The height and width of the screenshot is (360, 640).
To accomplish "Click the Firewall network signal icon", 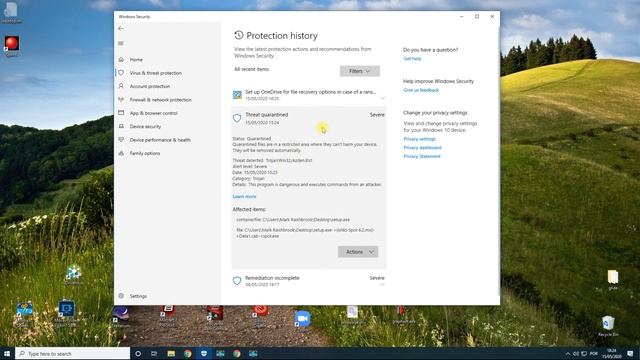I will click(121, 100).
